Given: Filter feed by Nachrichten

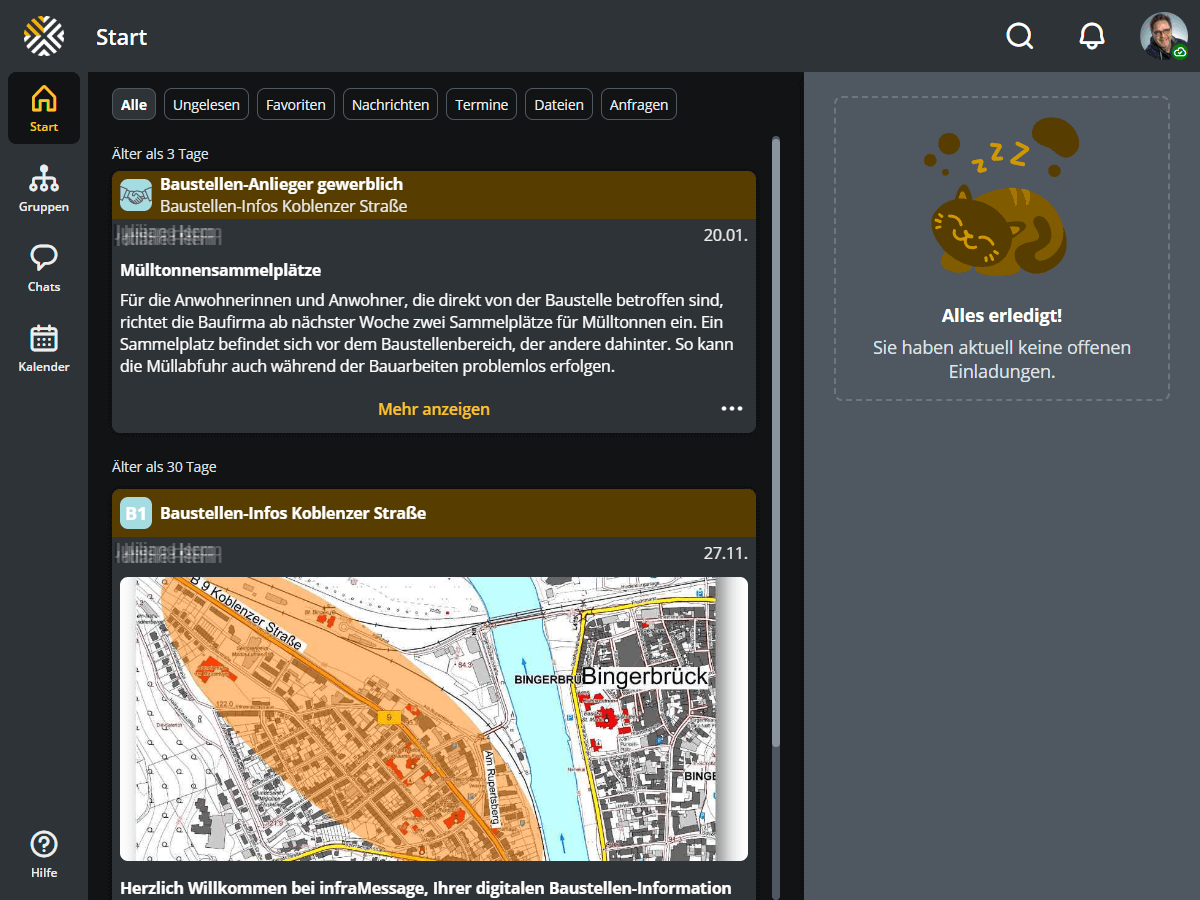Looking at the screenshot, I should point(390,105).
